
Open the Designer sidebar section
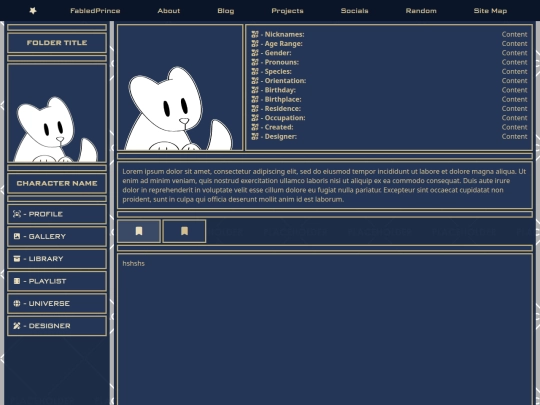click(x=57, y=326)
